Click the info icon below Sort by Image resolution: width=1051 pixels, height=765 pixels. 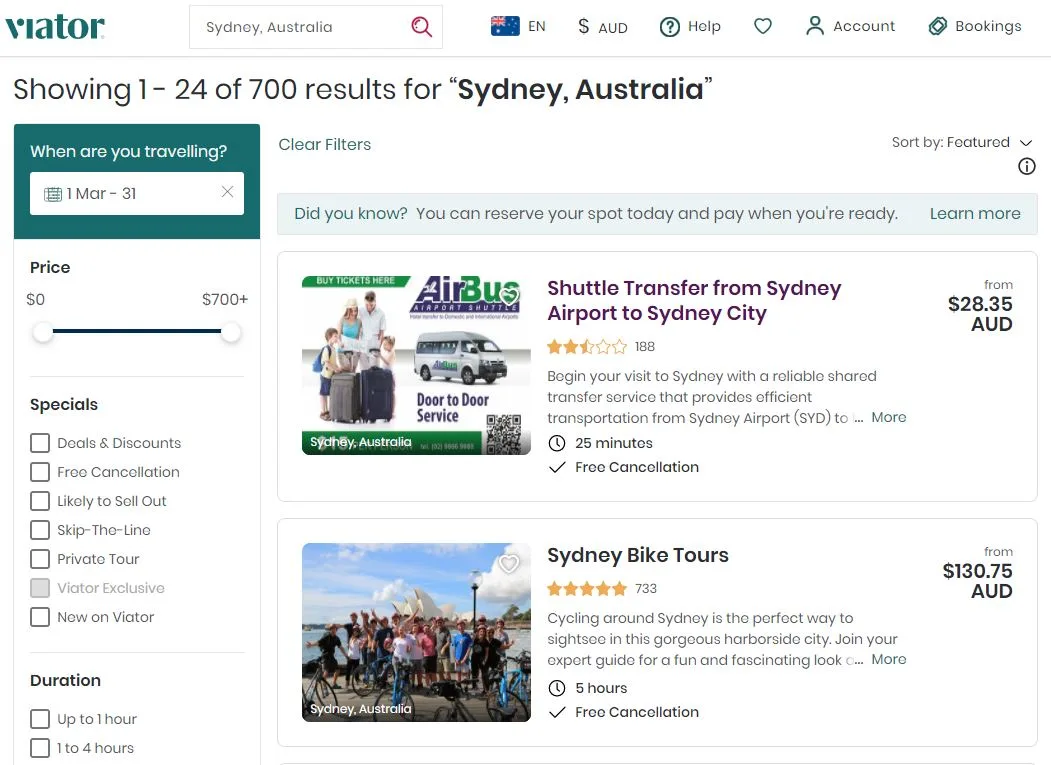(1026, 167)
